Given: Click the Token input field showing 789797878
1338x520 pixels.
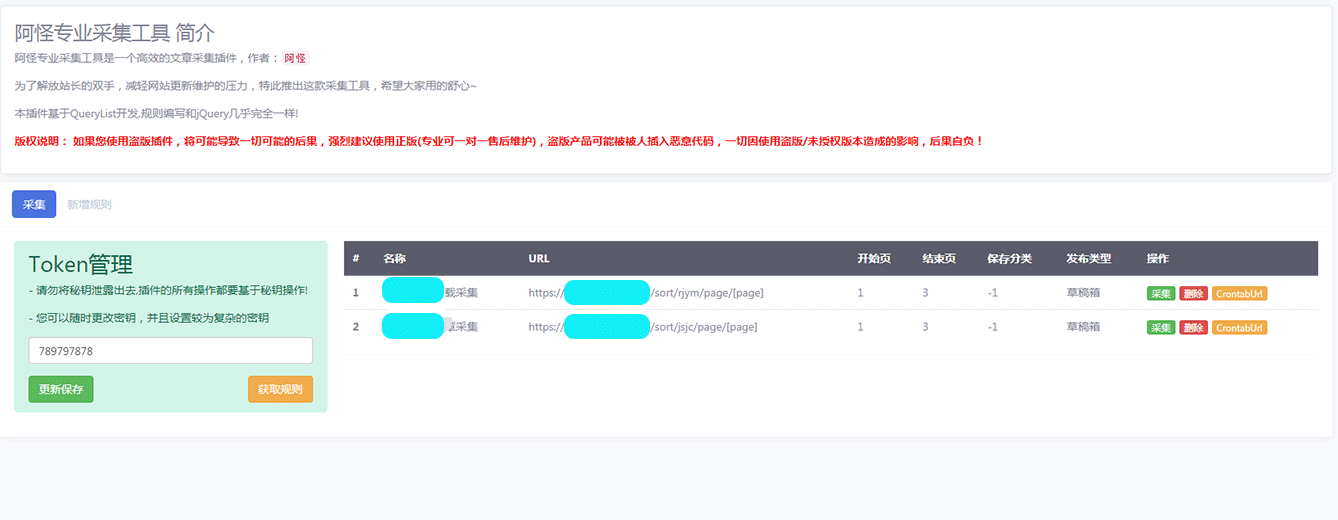Looking at the screenshot, I should click(x=171, y=351).
